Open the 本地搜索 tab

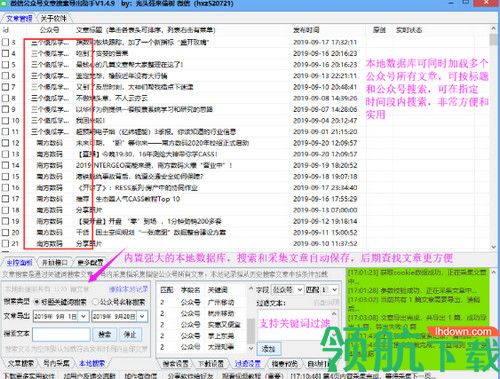tap(92, 363)
